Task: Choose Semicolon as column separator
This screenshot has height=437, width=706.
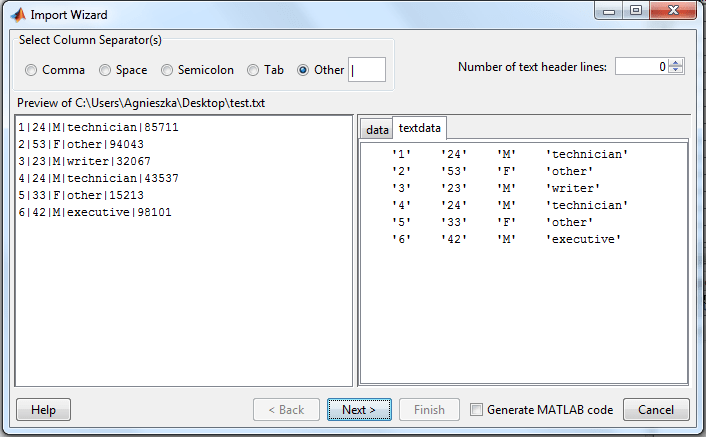Action: [167, 70]
